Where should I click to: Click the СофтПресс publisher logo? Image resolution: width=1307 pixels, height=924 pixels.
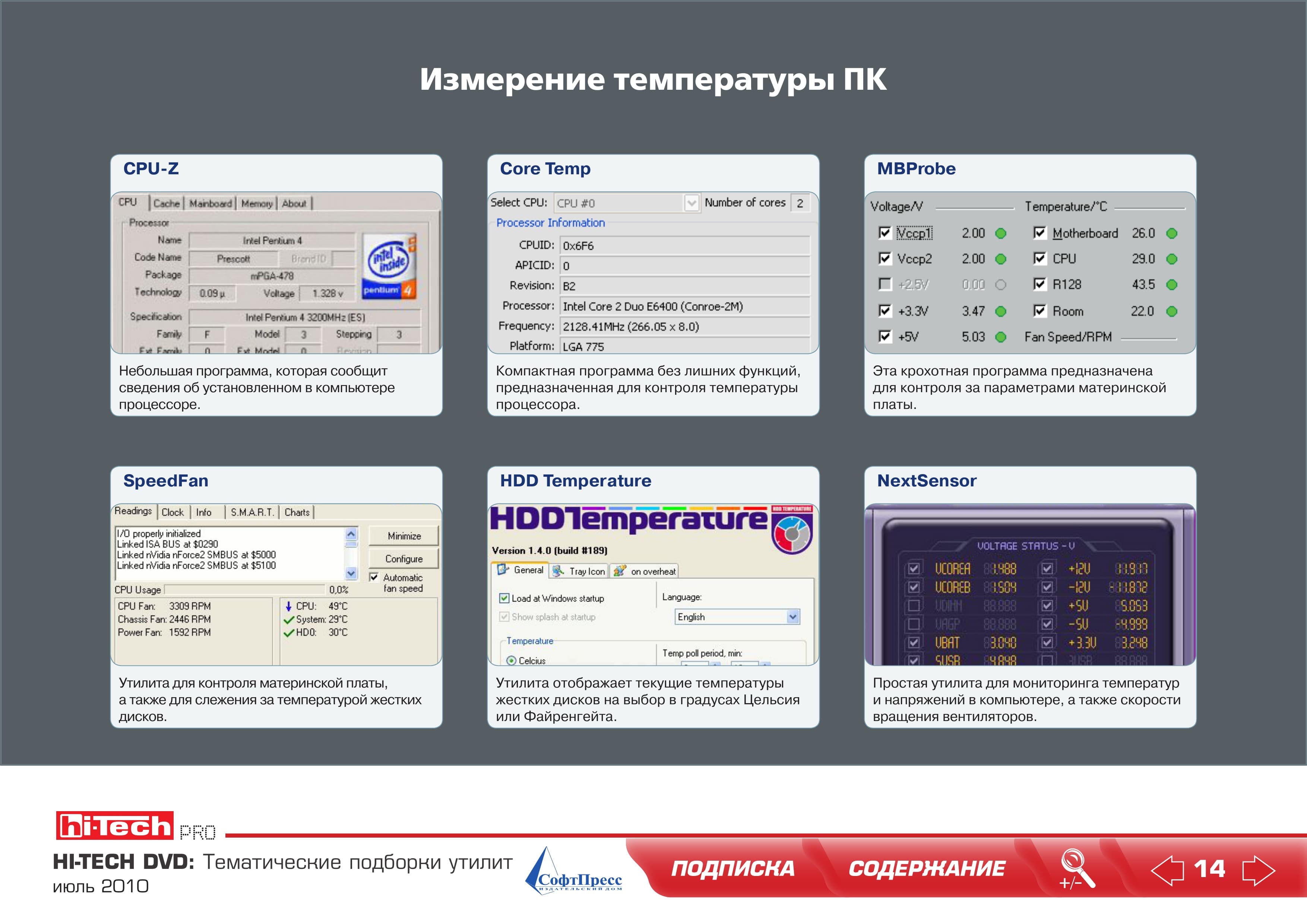coord(573,871)
